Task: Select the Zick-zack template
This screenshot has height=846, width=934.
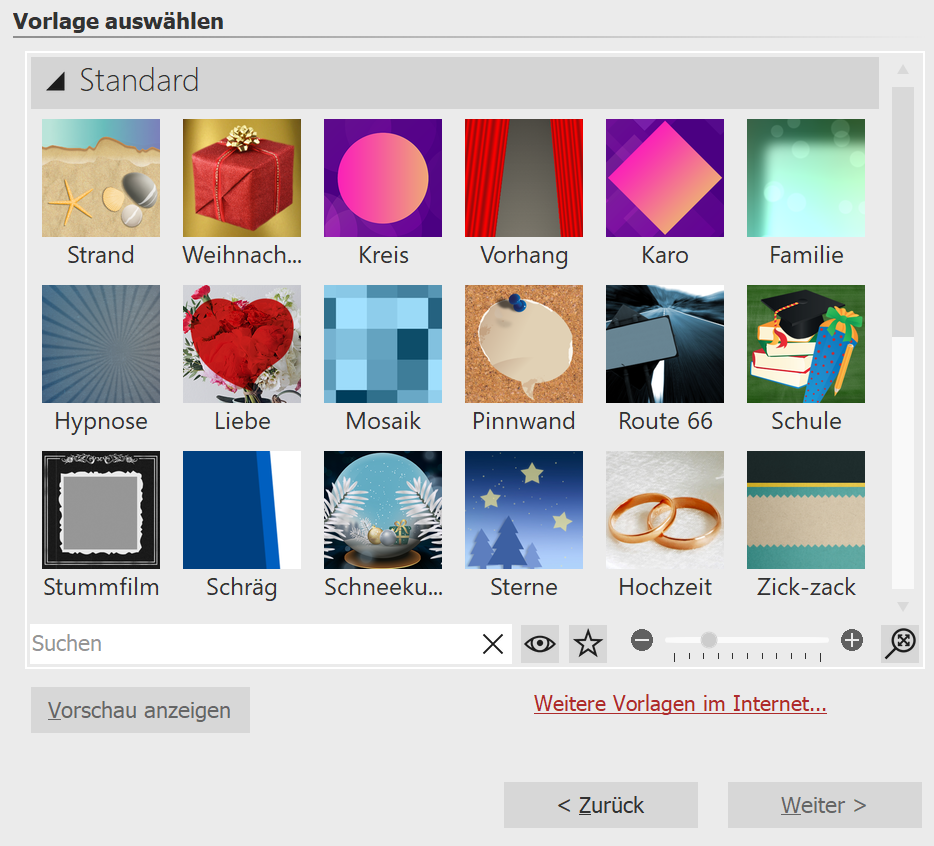Action: pos(806,509)
